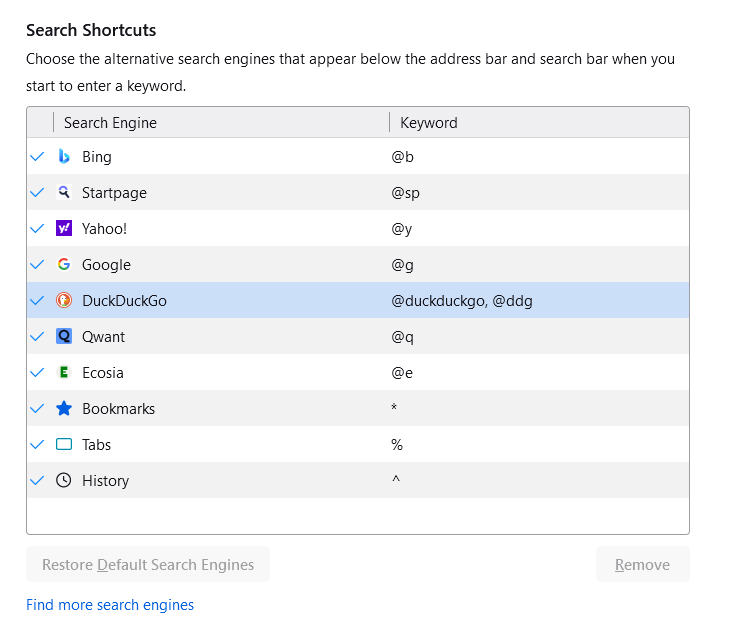747x641 pixels.
Task: Click the Qwant icon
Action: tap(64, 337)
